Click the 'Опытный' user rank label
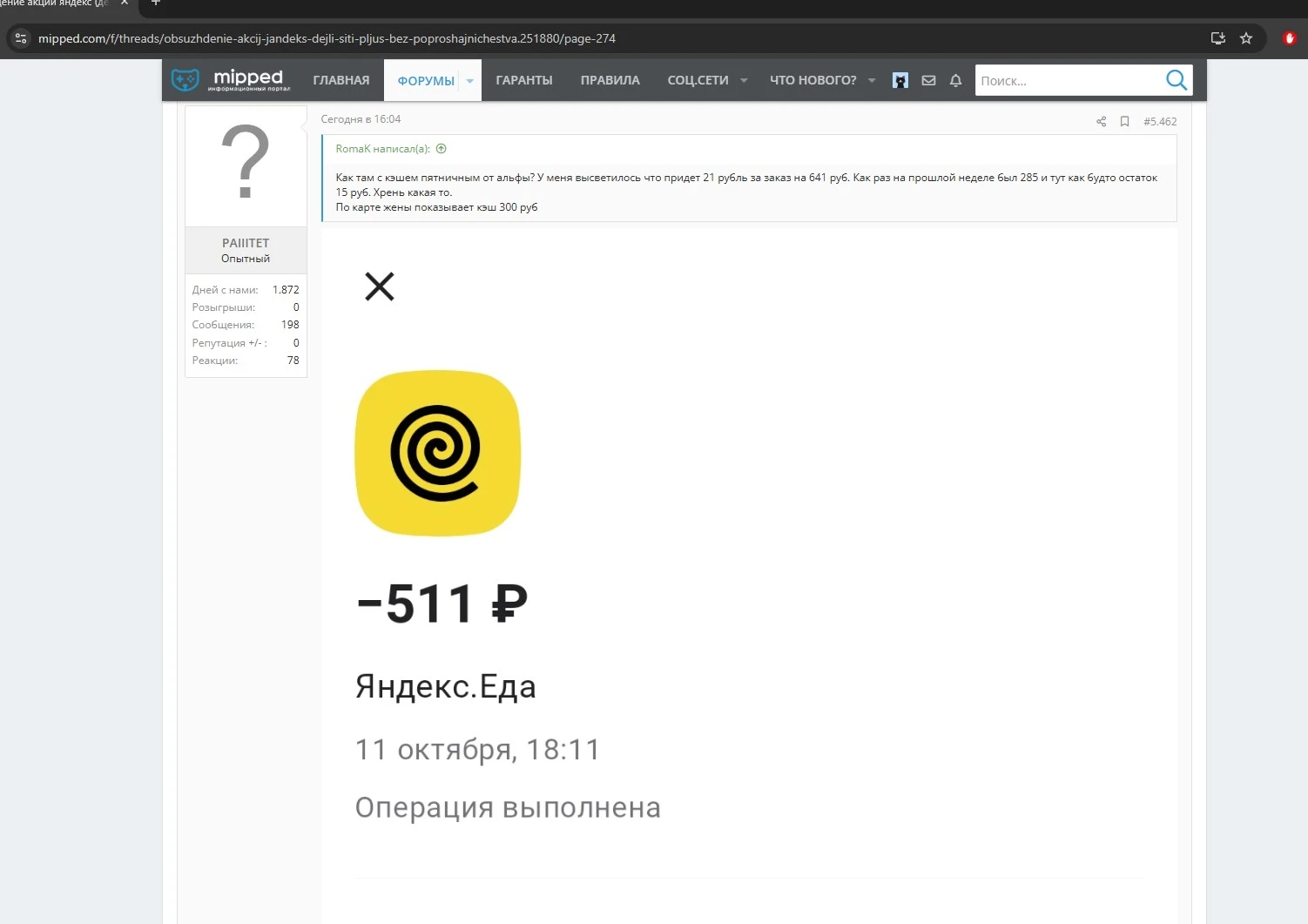This screenshot has height=924, width=1308. [x=246, y=259]
